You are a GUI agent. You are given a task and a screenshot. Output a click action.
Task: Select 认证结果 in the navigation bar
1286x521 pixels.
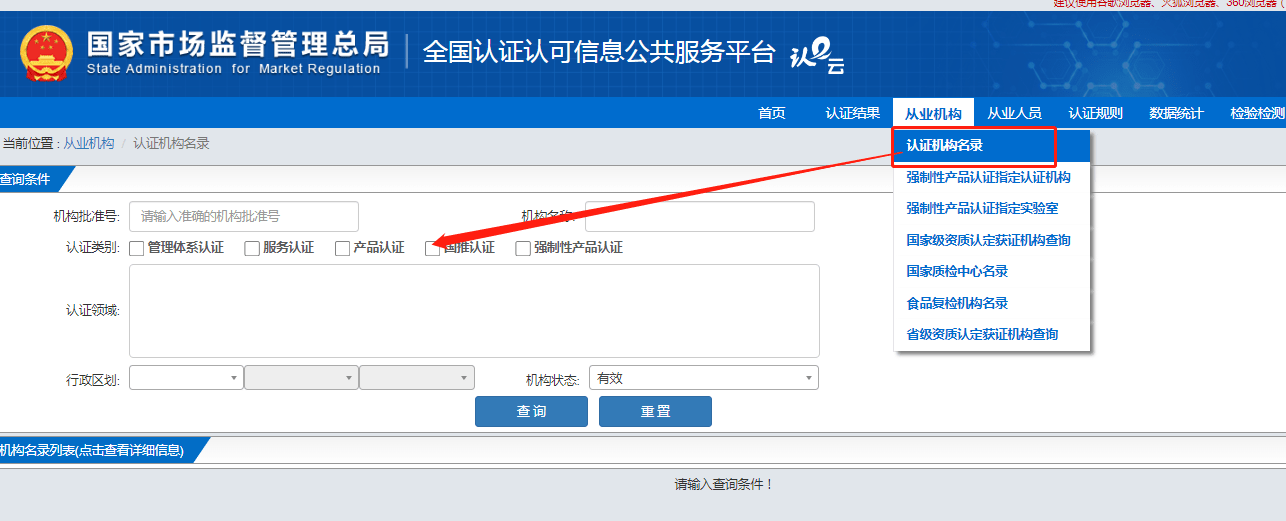pos(852,113)
